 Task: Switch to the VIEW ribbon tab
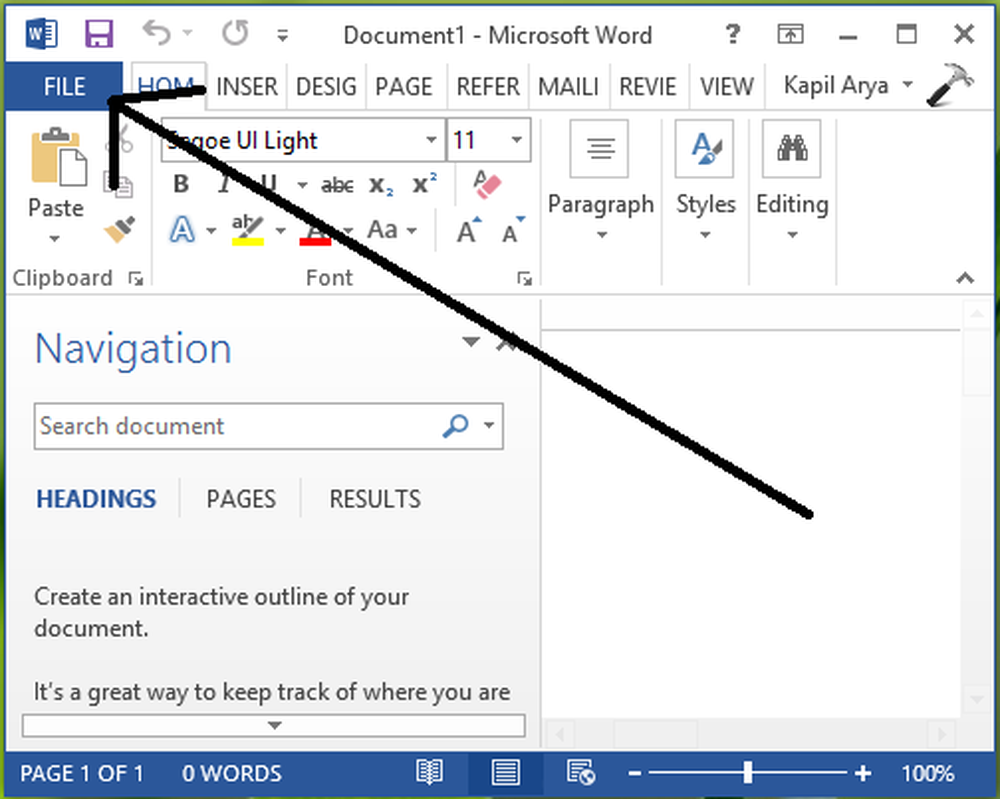pos(726,86)
